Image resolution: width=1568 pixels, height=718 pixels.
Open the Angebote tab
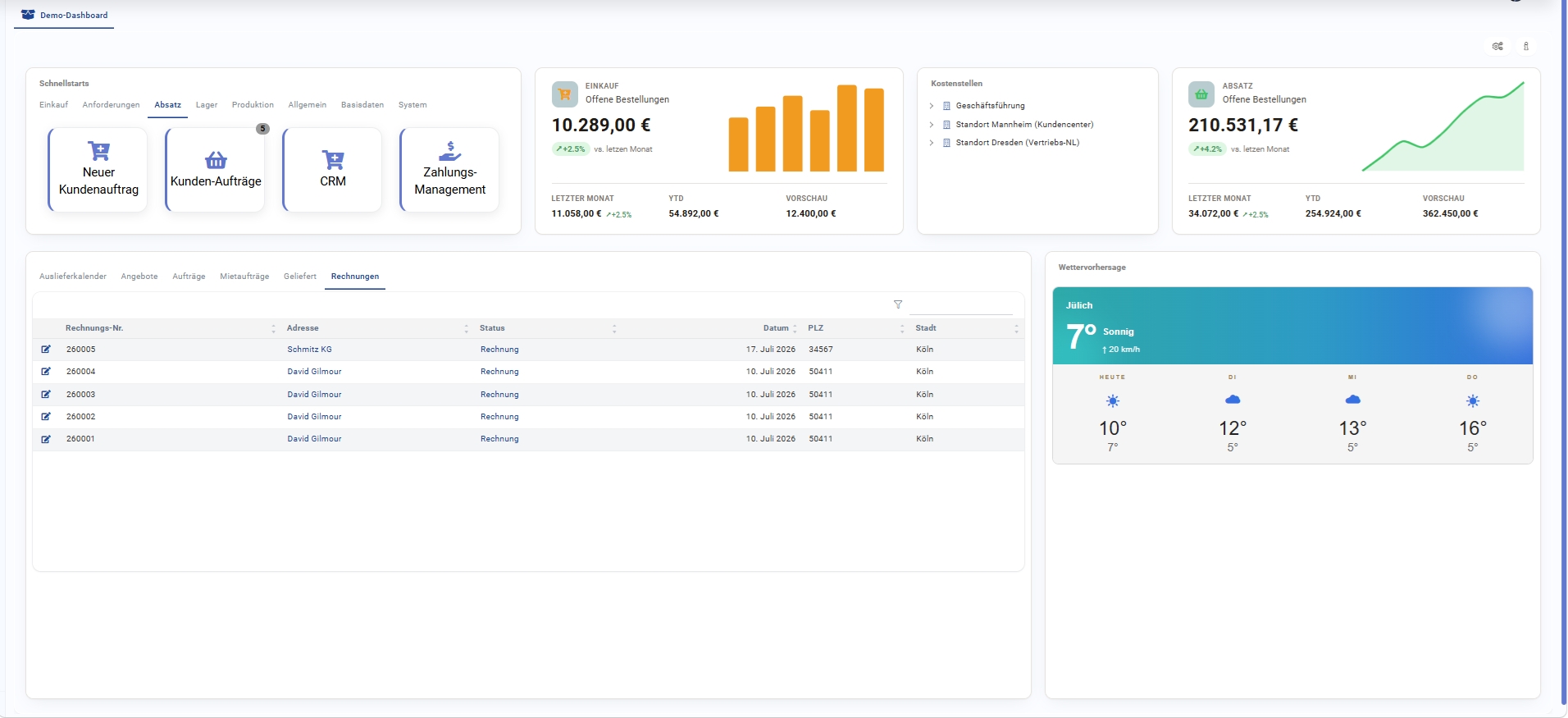139,277
